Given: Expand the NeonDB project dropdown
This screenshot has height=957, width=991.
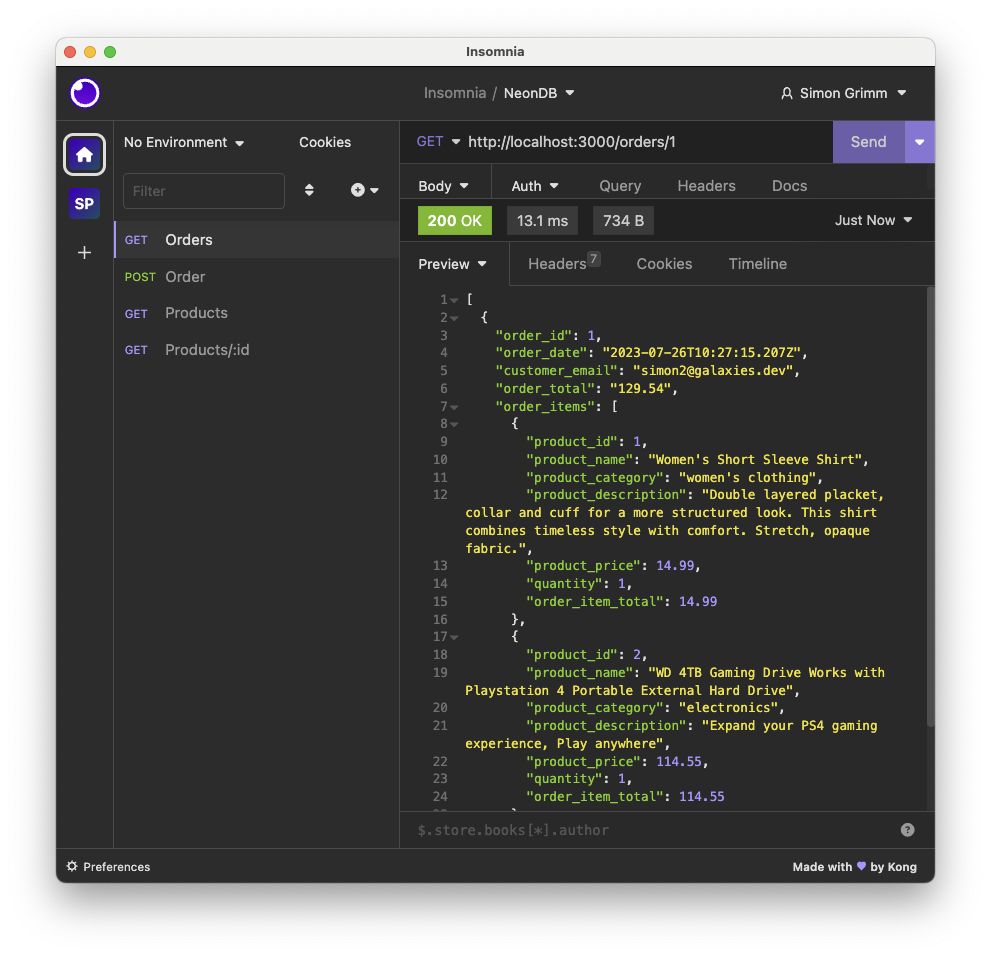Looking at the screenshot, I should 539,93.
